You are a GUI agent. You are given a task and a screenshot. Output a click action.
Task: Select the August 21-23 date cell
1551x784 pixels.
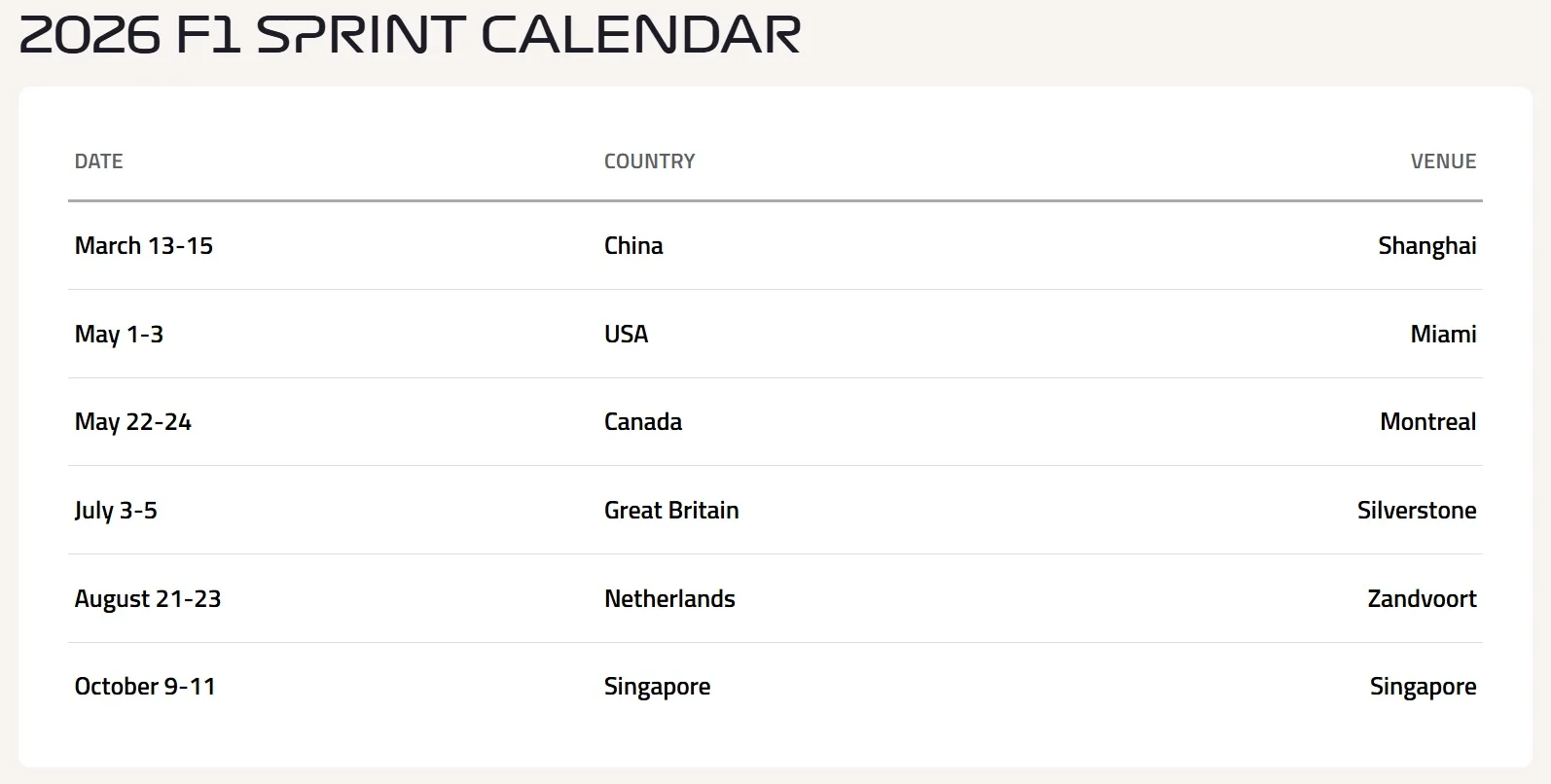[148, 599]
